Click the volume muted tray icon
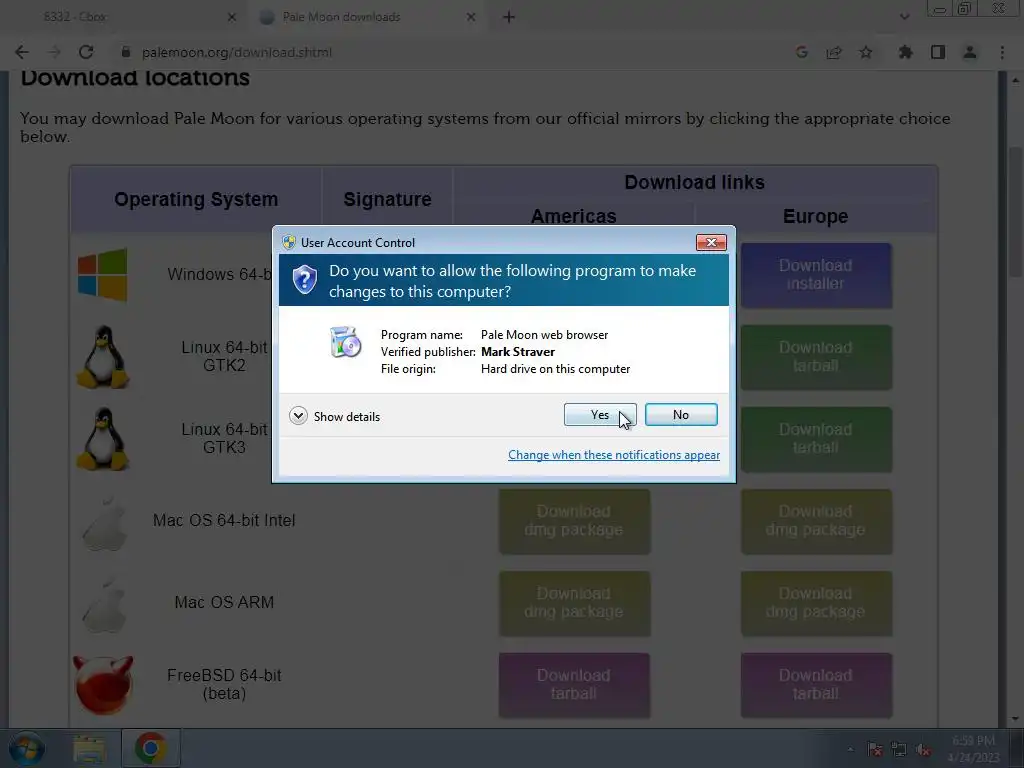Image resolution: width=1024 pixels, height=768 pixels. 923,750
